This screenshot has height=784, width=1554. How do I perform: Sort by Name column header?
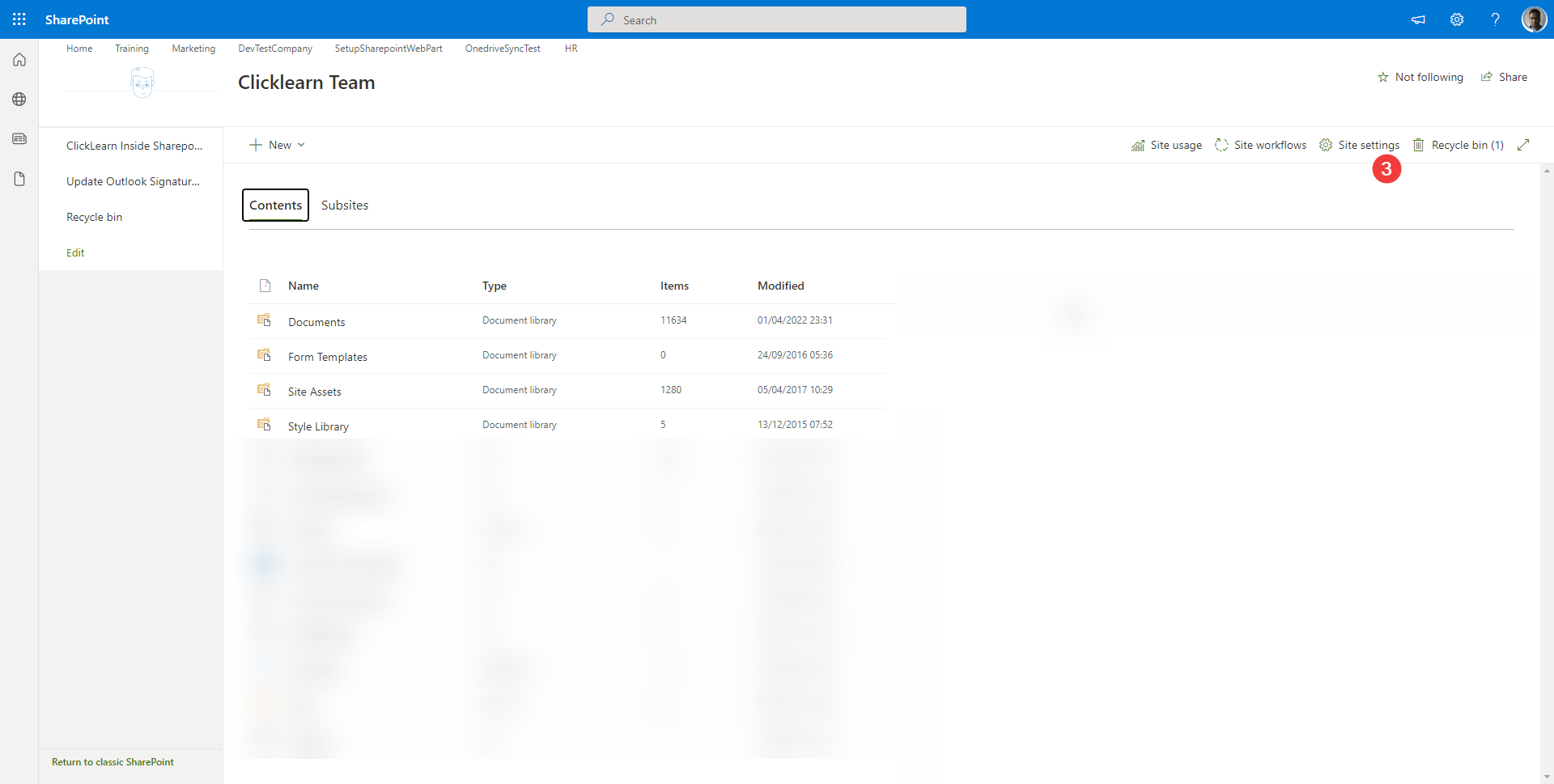[x=304, y=286]
